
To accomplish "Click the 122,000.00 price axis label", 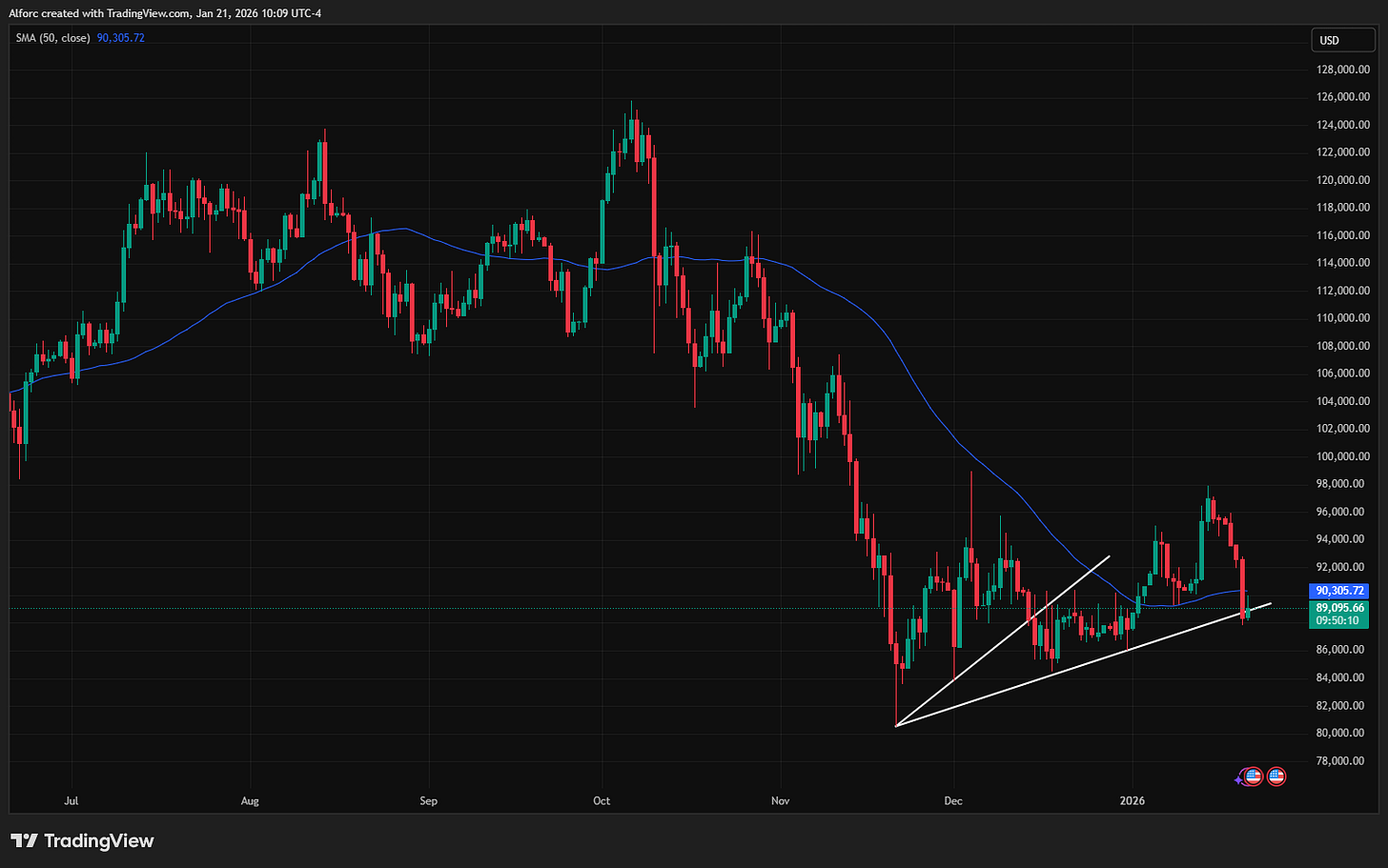I will (1343, 152).
